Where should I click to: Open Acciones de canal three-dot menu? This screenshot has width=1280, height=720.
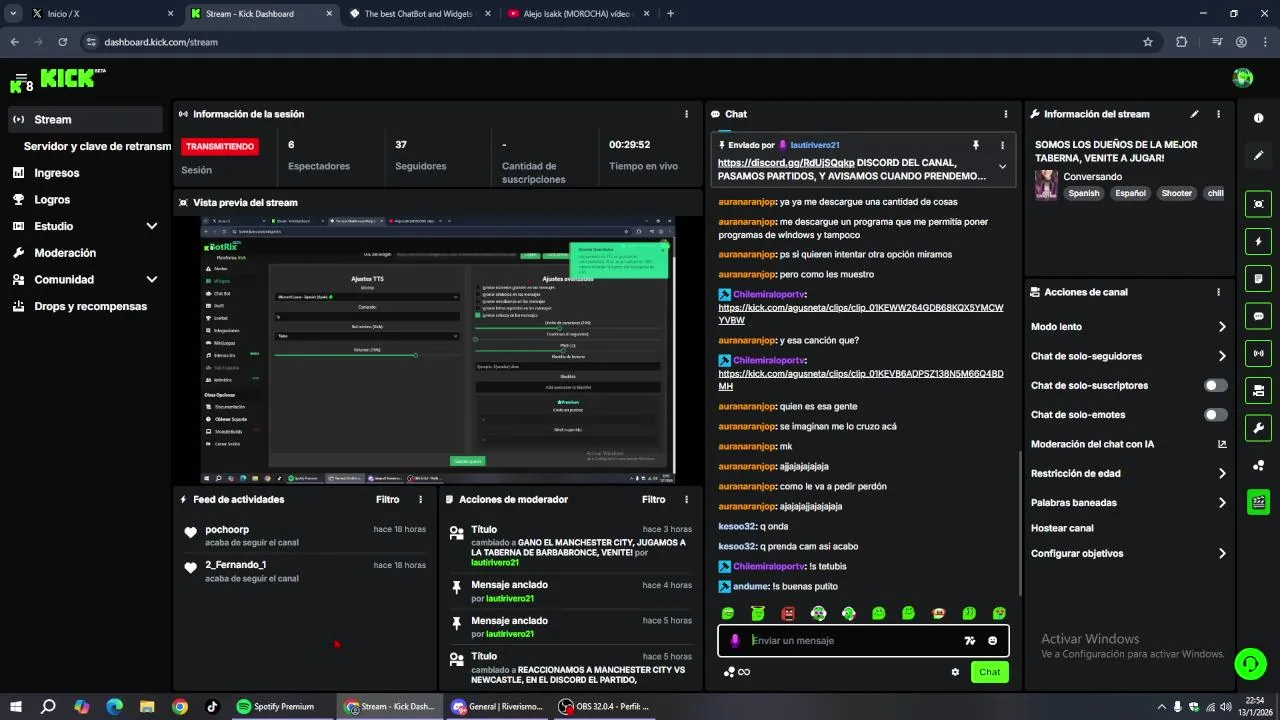click(x=1218, y=292)
